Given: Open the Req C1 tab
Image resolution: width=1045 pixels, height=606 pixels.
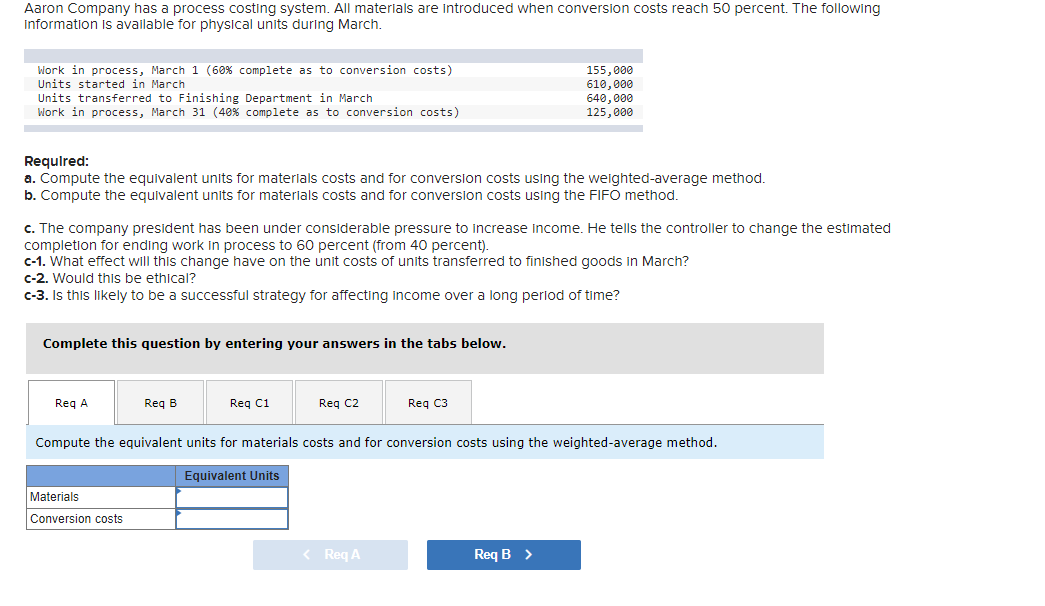Looking at the screenshot, I should click(x=248, y=401).
